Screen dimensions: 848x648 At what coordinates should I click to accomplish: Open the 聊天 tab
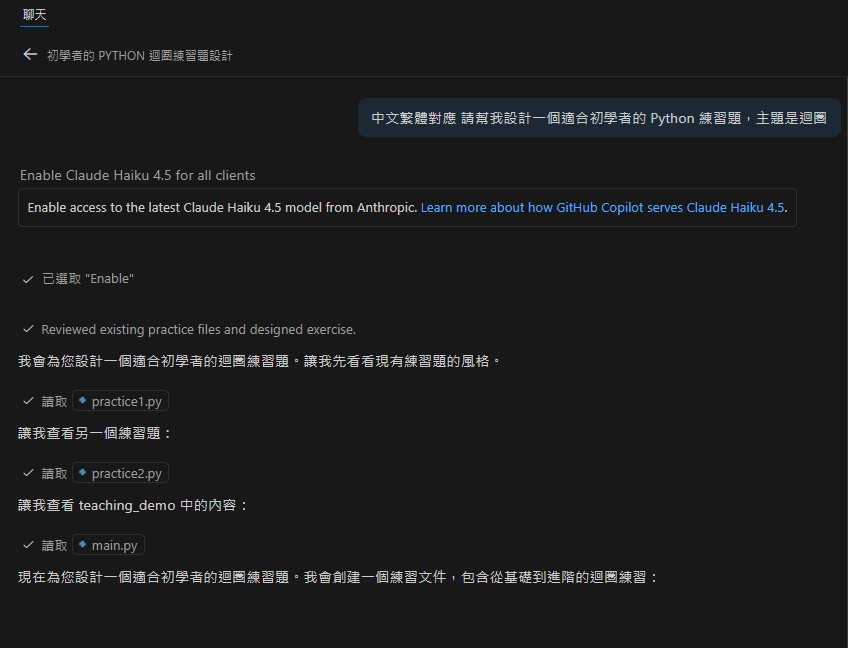point(34,15)
